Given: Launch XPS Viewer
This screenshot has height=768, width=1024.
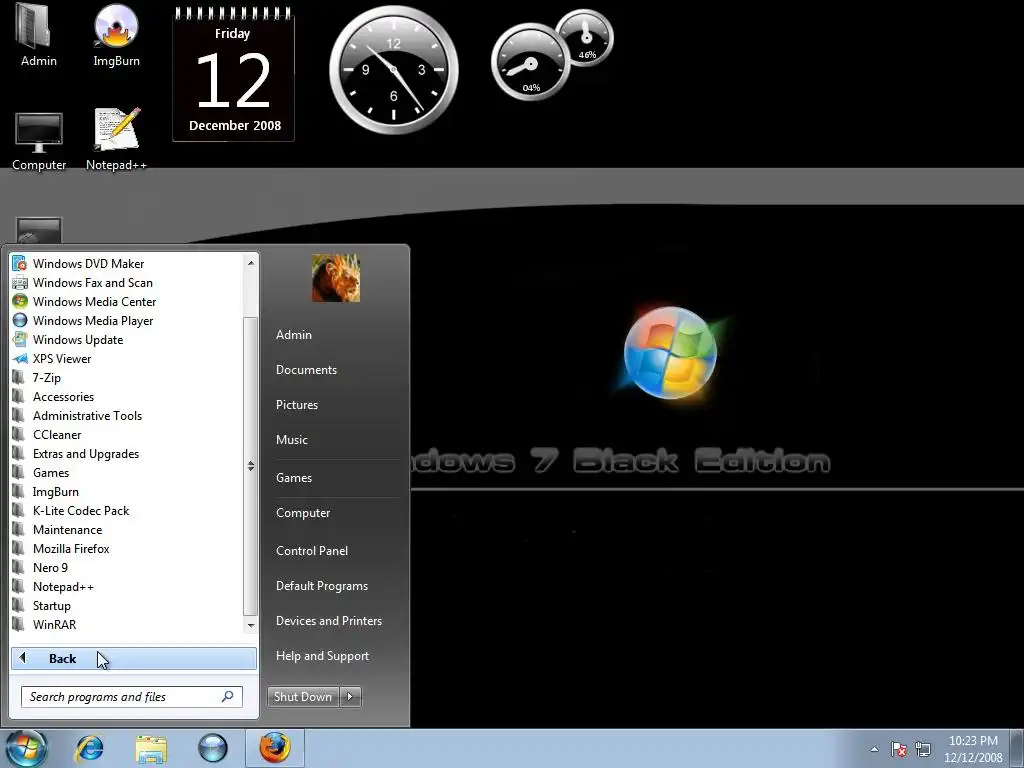Looking at the screenshot, I should coord(52,359).
